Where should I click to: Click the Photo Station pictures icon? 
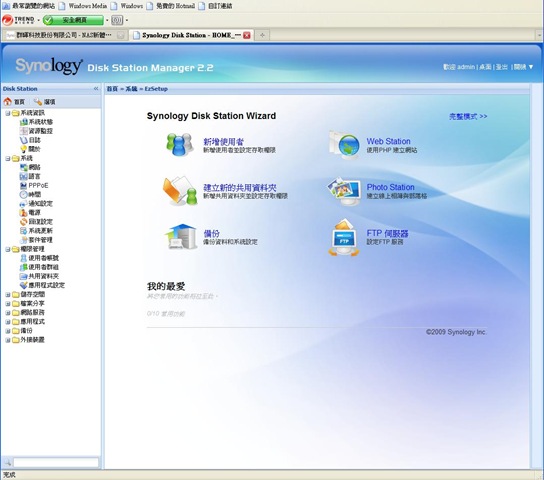[344, 191]
